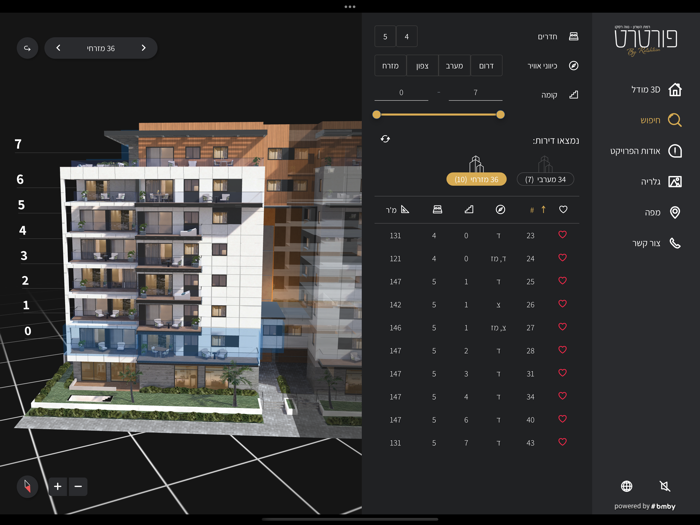Filter by east direction מזרח
The image size is (700, 525).
[390, 66]
